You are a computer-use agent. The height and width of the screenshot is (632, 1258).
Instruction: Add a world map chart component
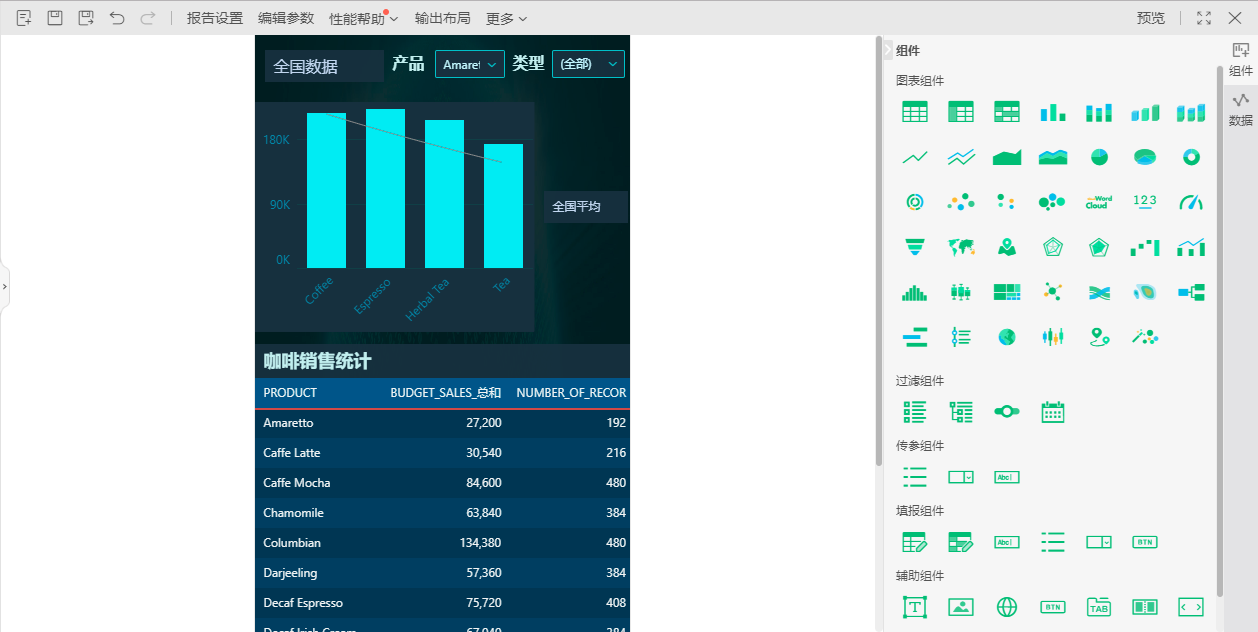point(961,247)
